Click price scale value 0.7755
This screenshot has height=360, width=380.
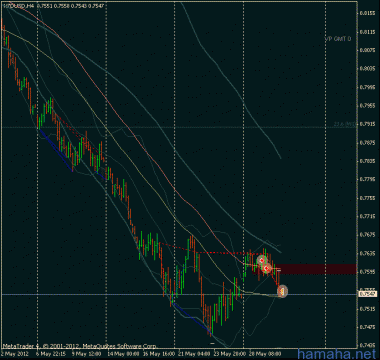(368, 198)
